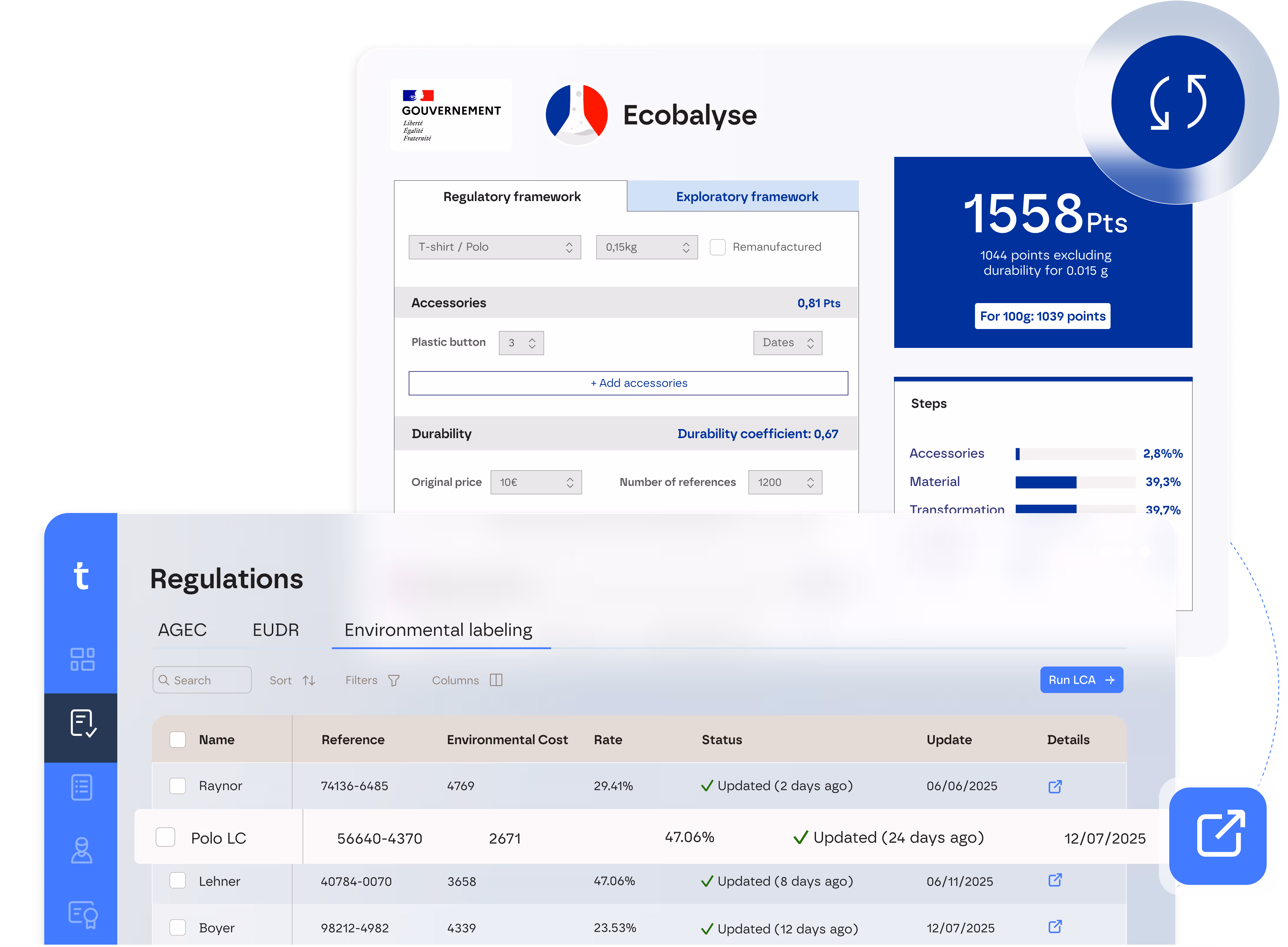
Task: Select the Polo LC row checkbox
Action: [166, 837]
